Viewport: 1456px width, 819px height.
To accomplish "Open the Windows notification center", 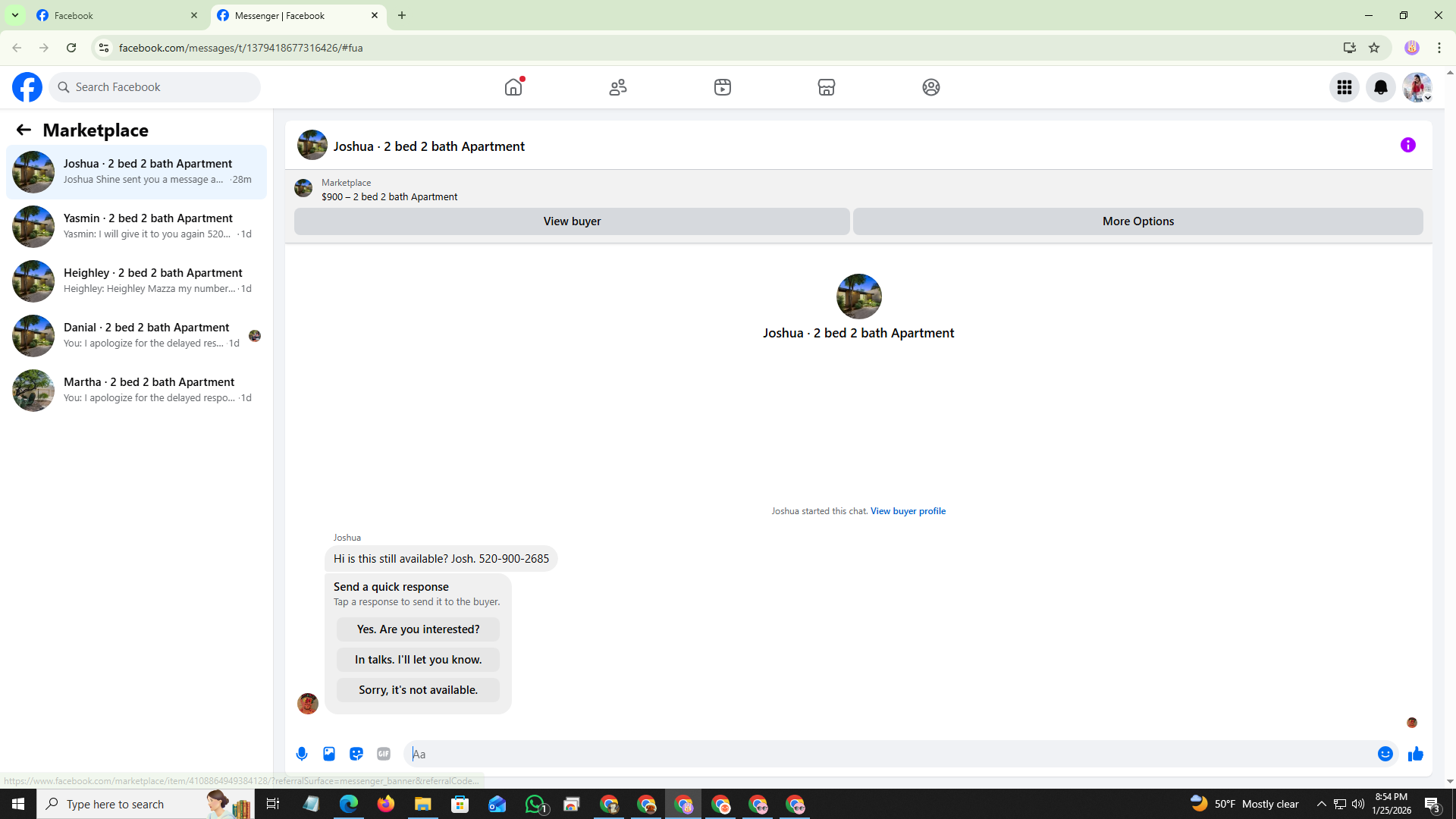I will (1432, 804).
